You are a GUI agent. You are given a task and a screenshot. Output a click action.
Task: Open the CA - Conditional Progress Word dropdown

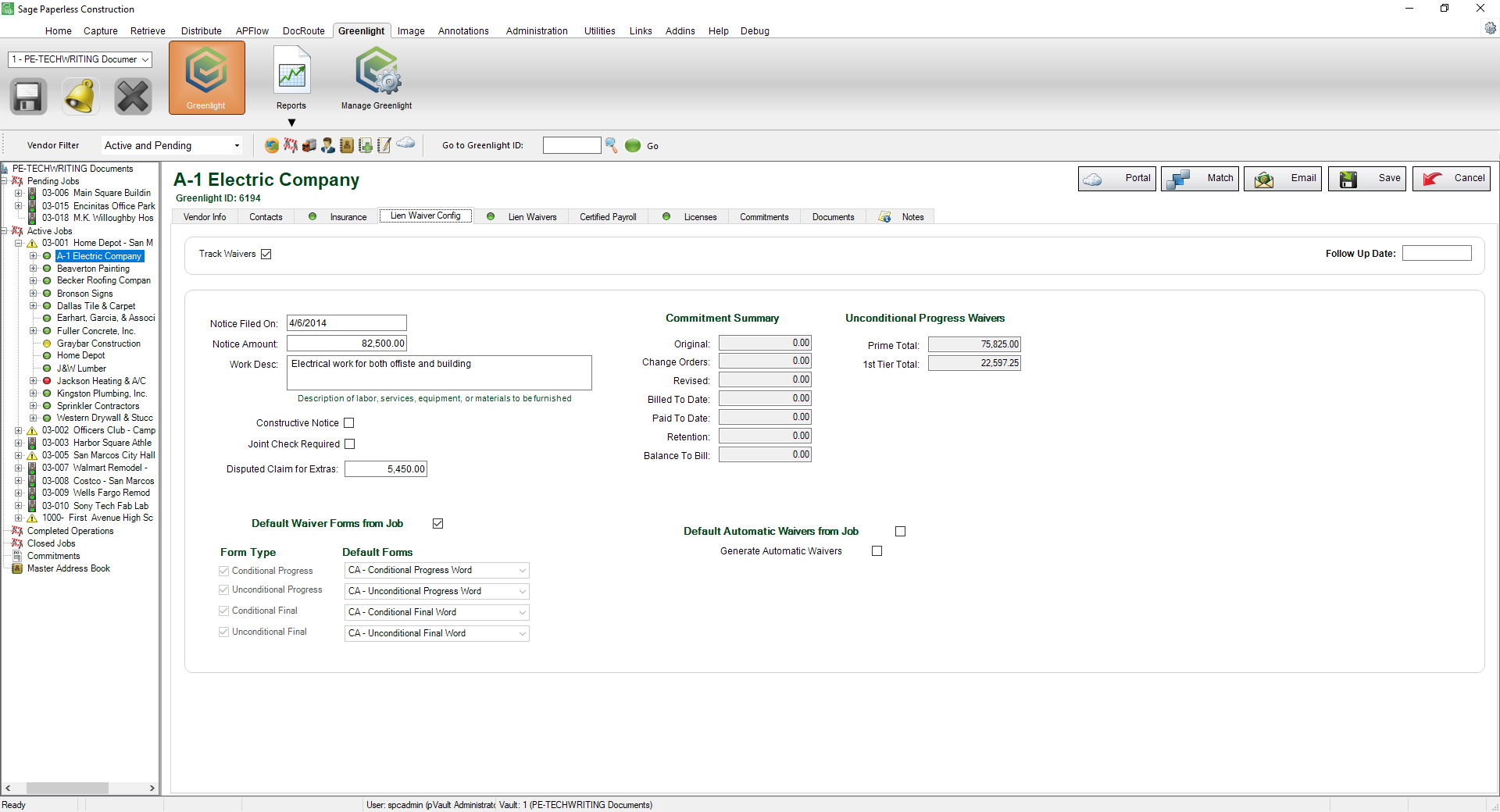(437, 571)
